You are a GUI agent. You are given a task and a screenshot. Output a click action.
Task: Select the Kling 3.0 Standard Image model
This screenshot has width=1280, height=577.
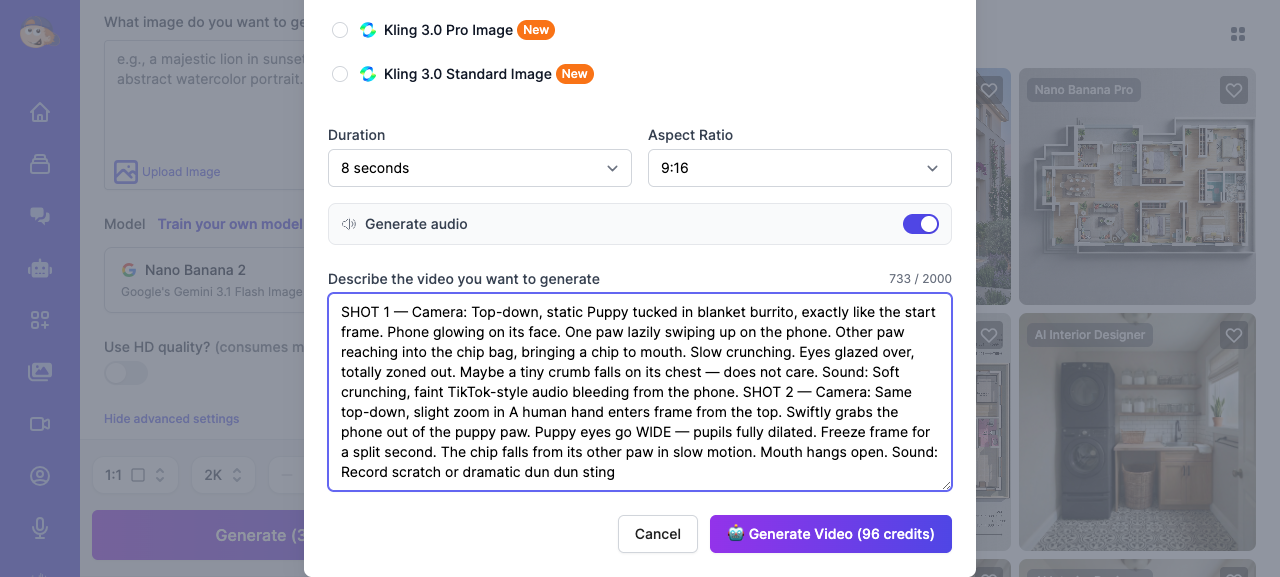340,74
